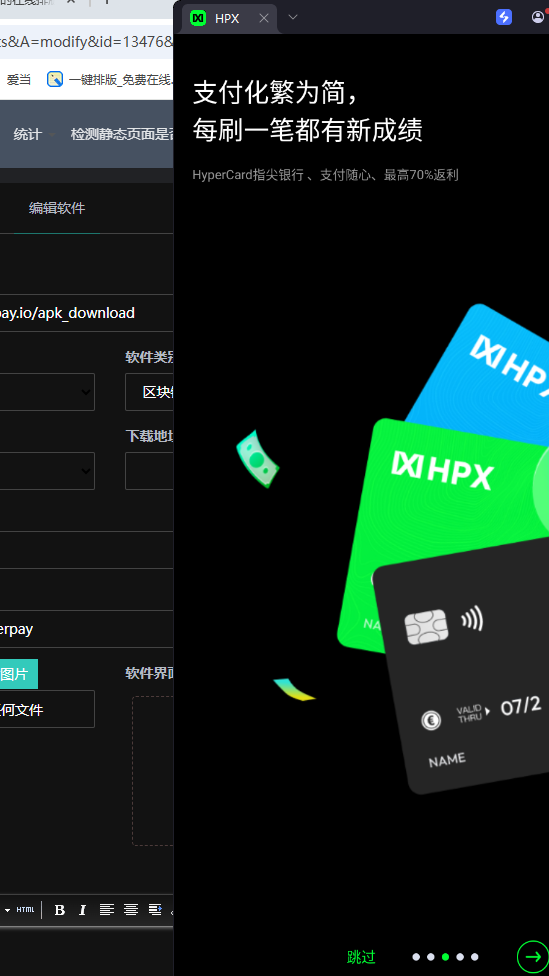This screenshot has width=549, height=976.
Task: Switch to the 编辑软件 tab
Action: tap(57, 209)
